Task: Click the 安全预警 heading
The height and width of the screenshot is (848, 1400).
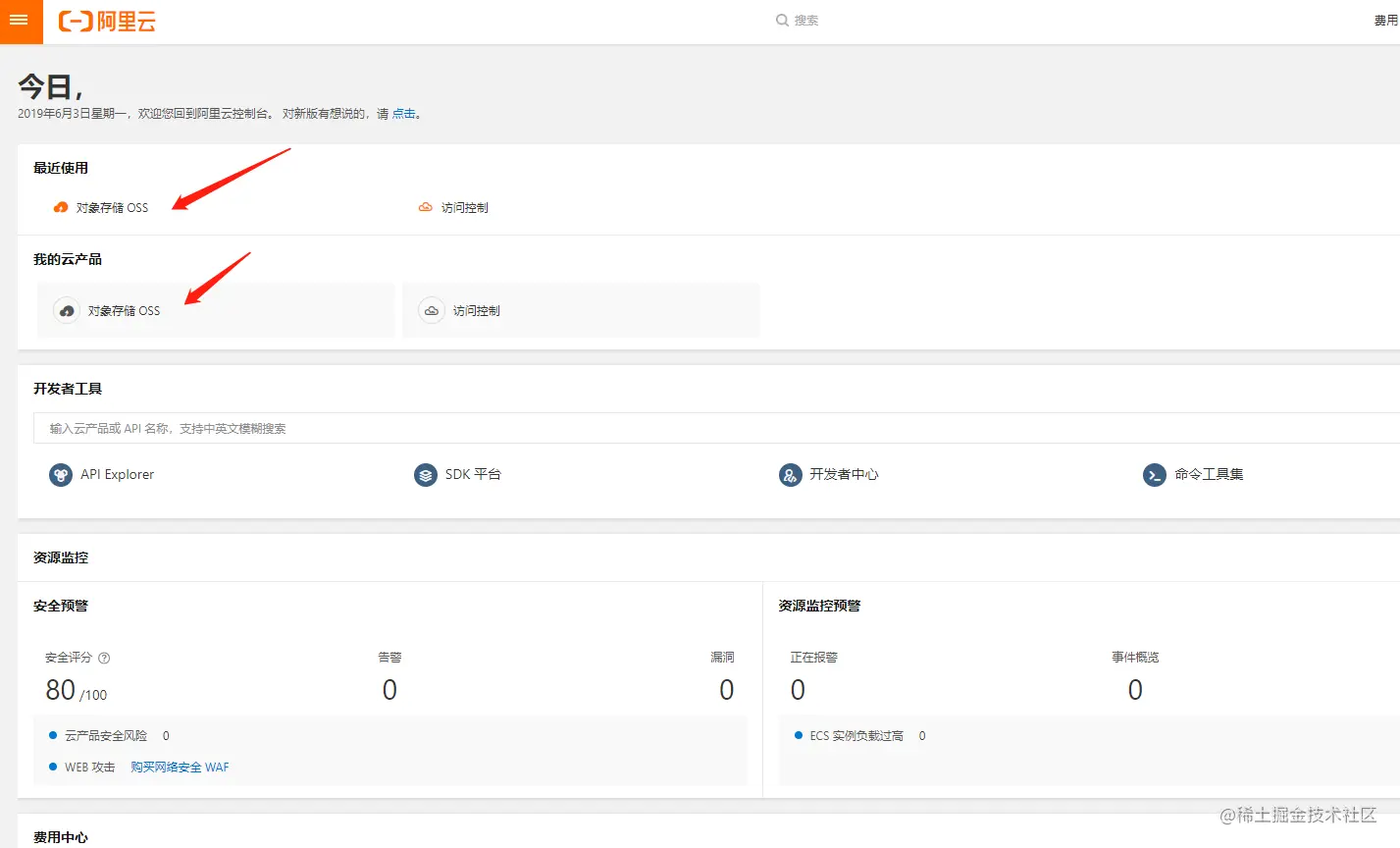Action: [x=61, y=606]
